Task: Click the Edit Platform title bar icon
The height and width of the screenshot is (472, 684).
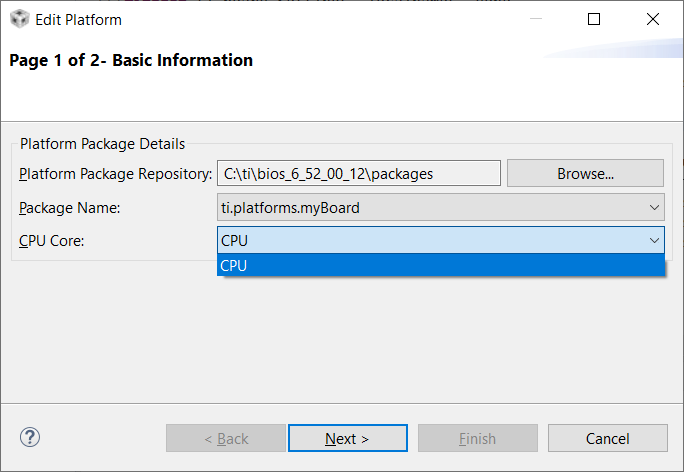Action: point(18,19)
